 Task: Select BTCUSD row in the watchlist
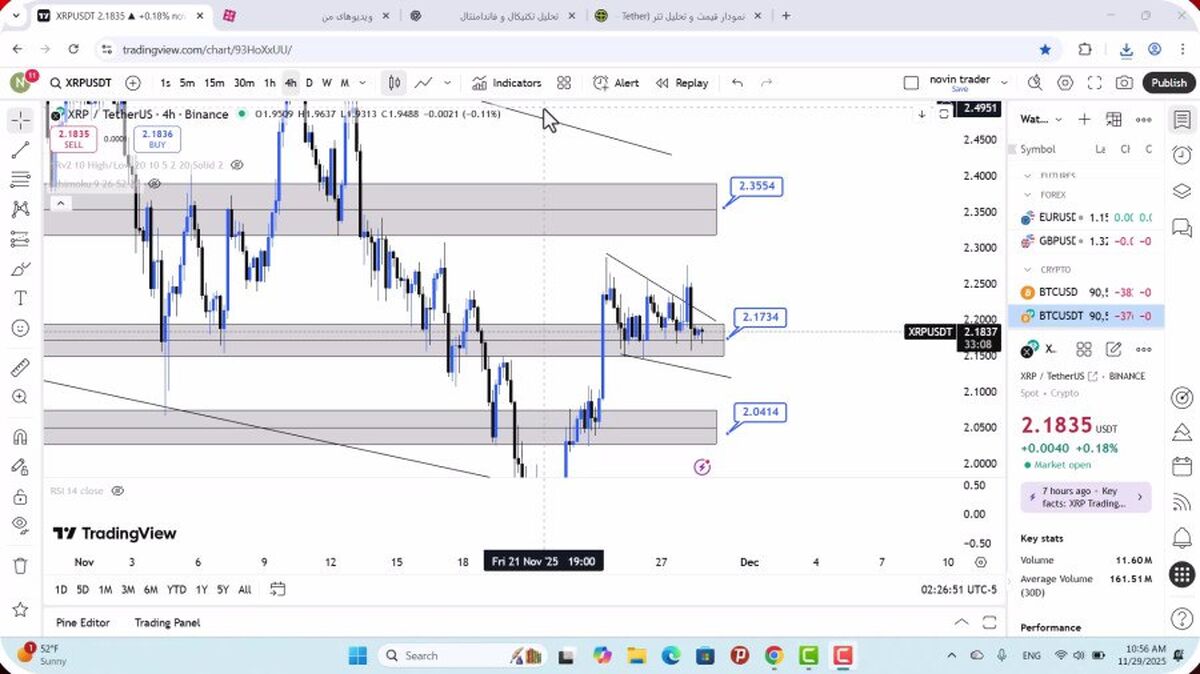[x=1085, y=292]
